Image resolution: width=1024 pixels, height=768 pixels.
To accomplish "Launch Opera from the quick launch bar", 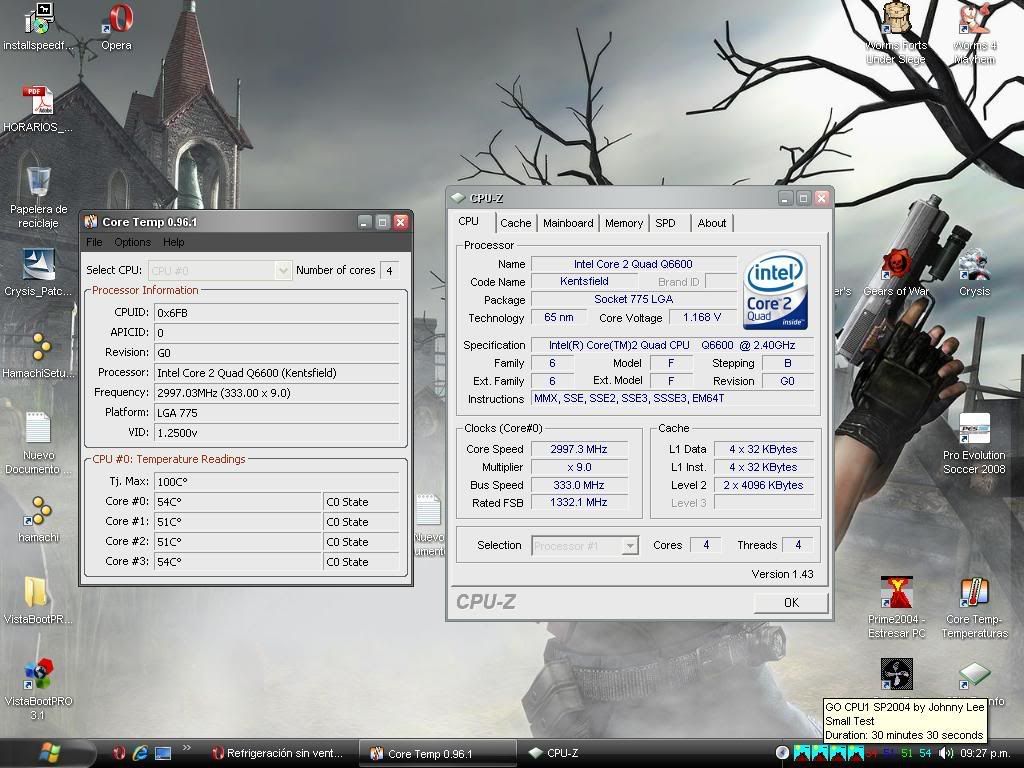I will click(119, 754).
